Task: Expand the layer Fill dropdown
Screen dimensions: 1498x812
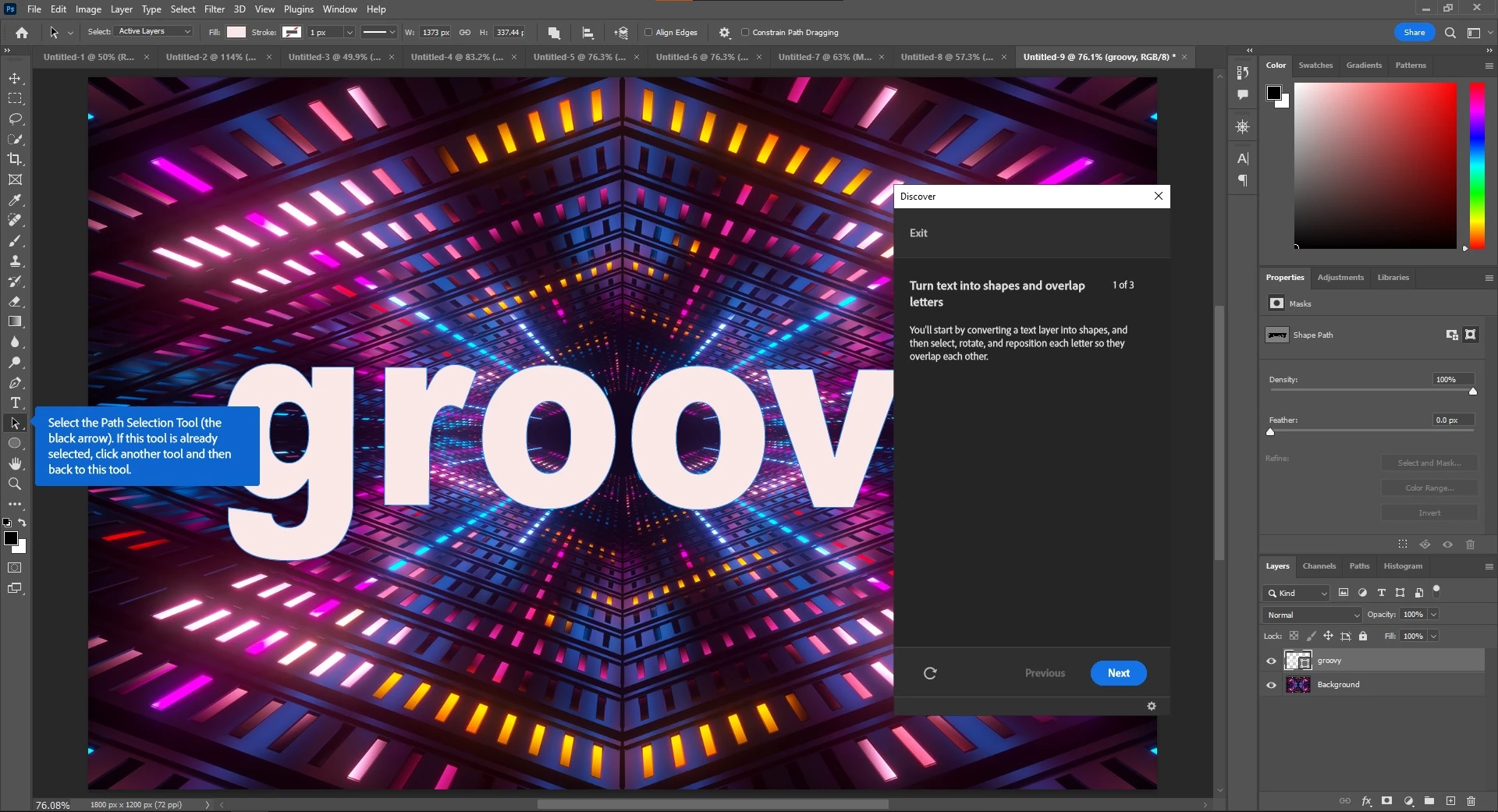Action: pos(1433,636)
